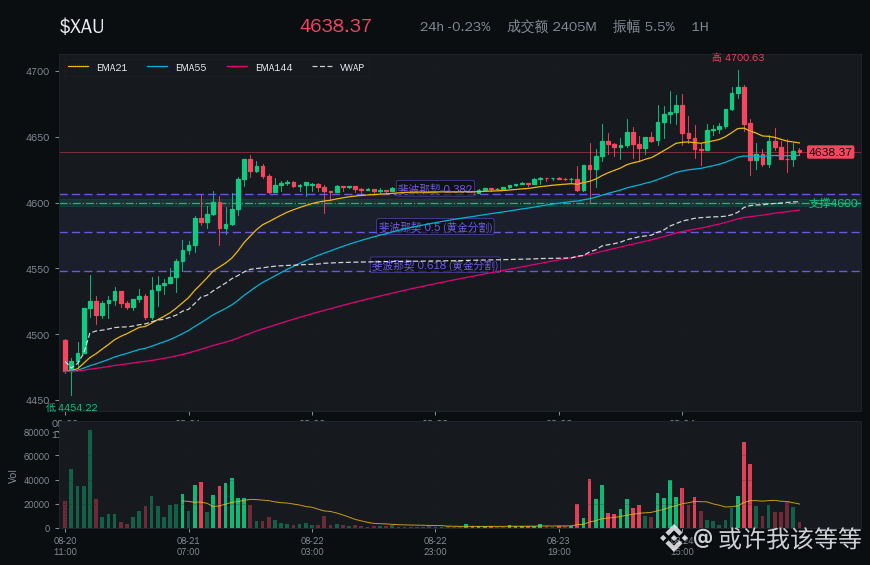Click the 4550 price axis label
The image size is (870, 565).
(38, 269)
